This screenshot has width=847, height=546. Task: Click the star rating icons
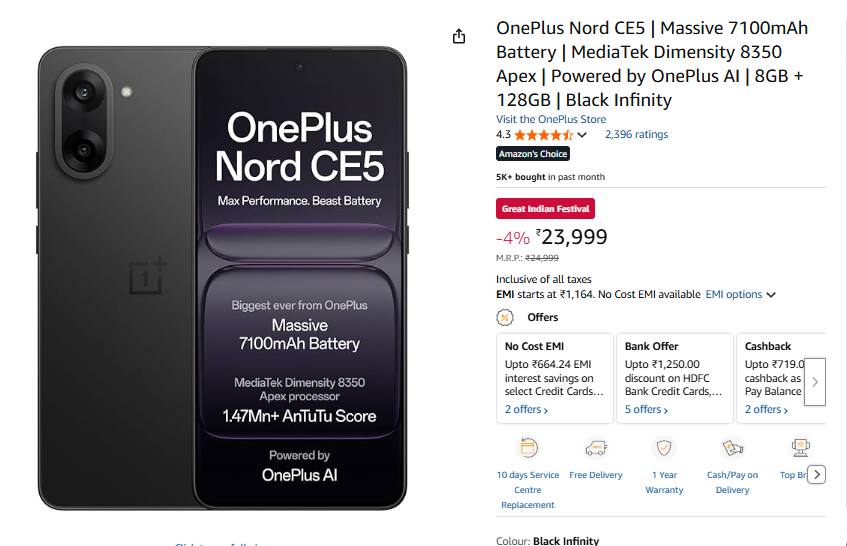[543, 135]
